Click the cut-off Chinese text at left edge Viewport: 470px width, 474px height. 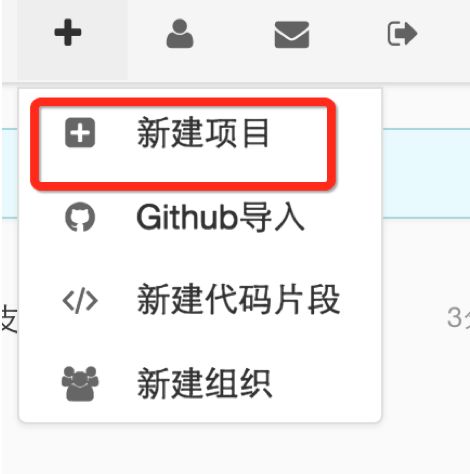(x=9, y=319)
